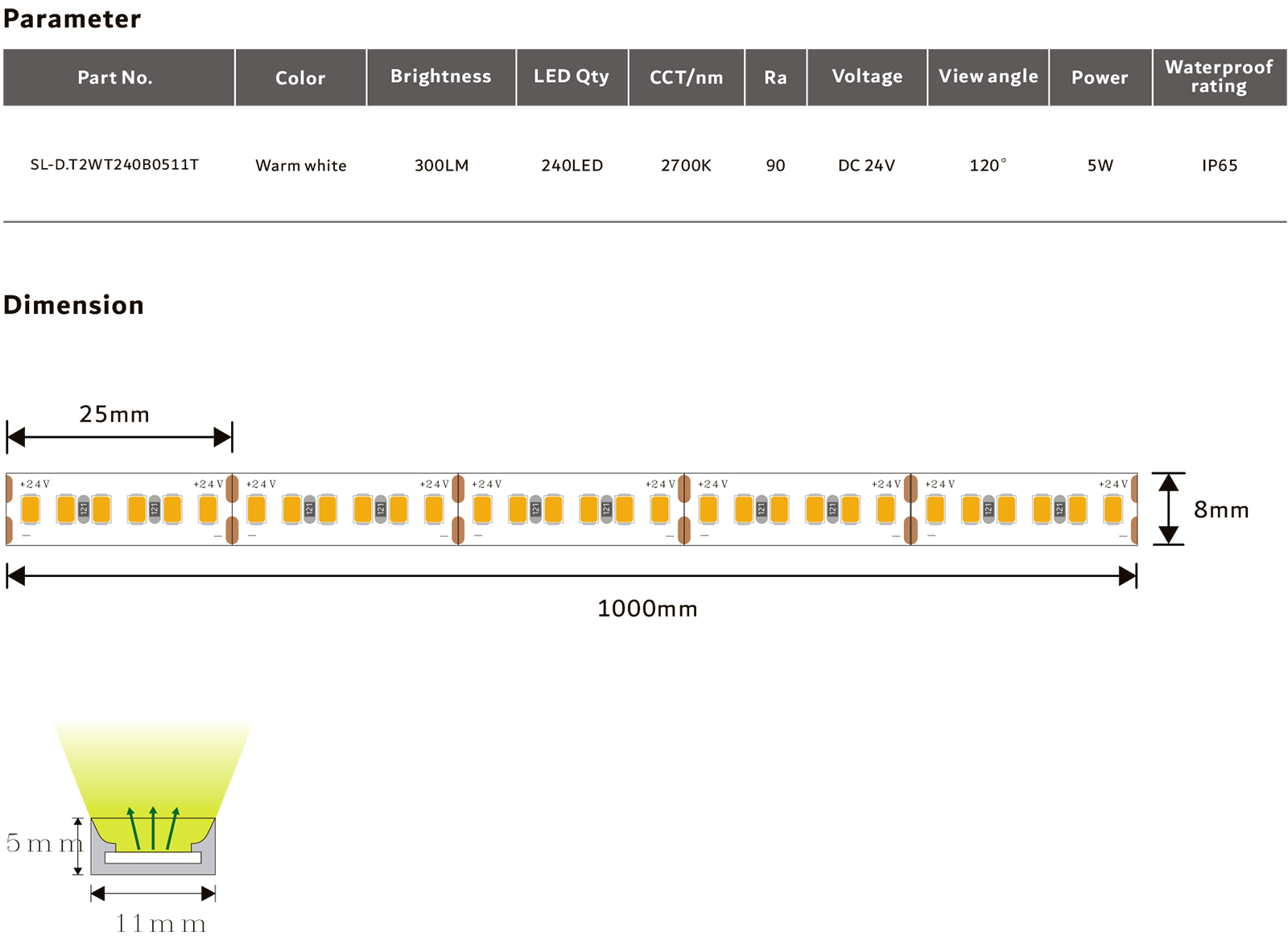Click the Dimension section heading
This screenshot has height=936, width=1288.
point(74,305)
